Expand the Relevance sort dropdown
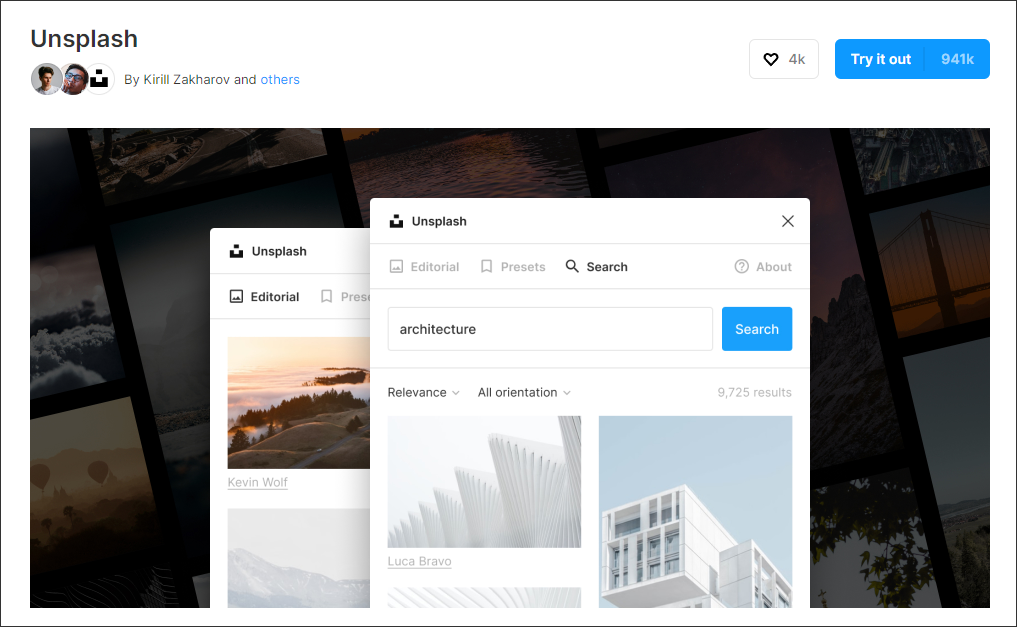This screenshot has height=627, width=1017. click(x=424, y=392)
